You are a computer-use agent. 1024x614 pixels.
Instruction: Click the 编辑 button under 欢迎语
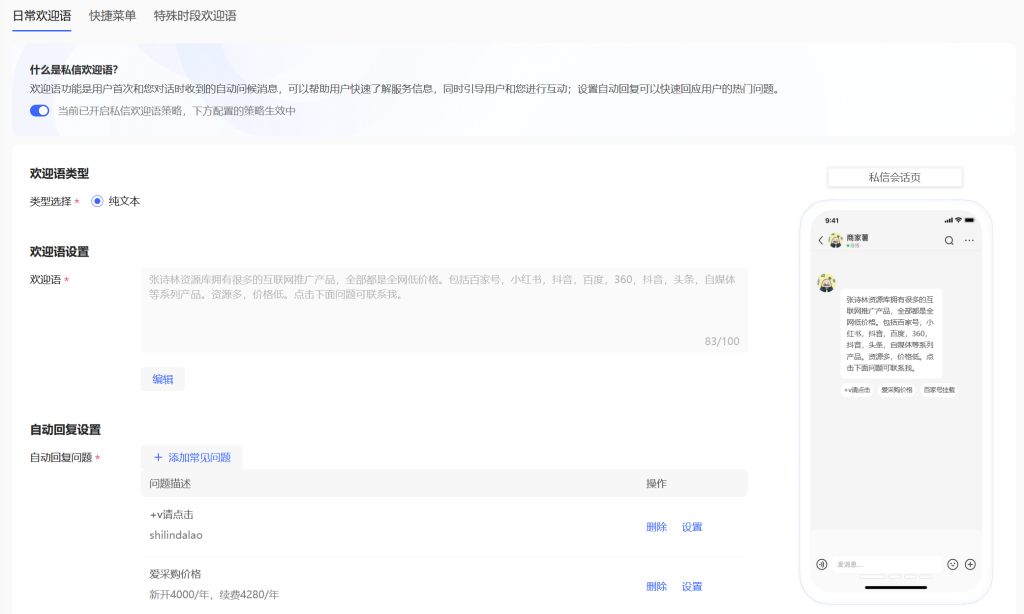coord(163,379)
